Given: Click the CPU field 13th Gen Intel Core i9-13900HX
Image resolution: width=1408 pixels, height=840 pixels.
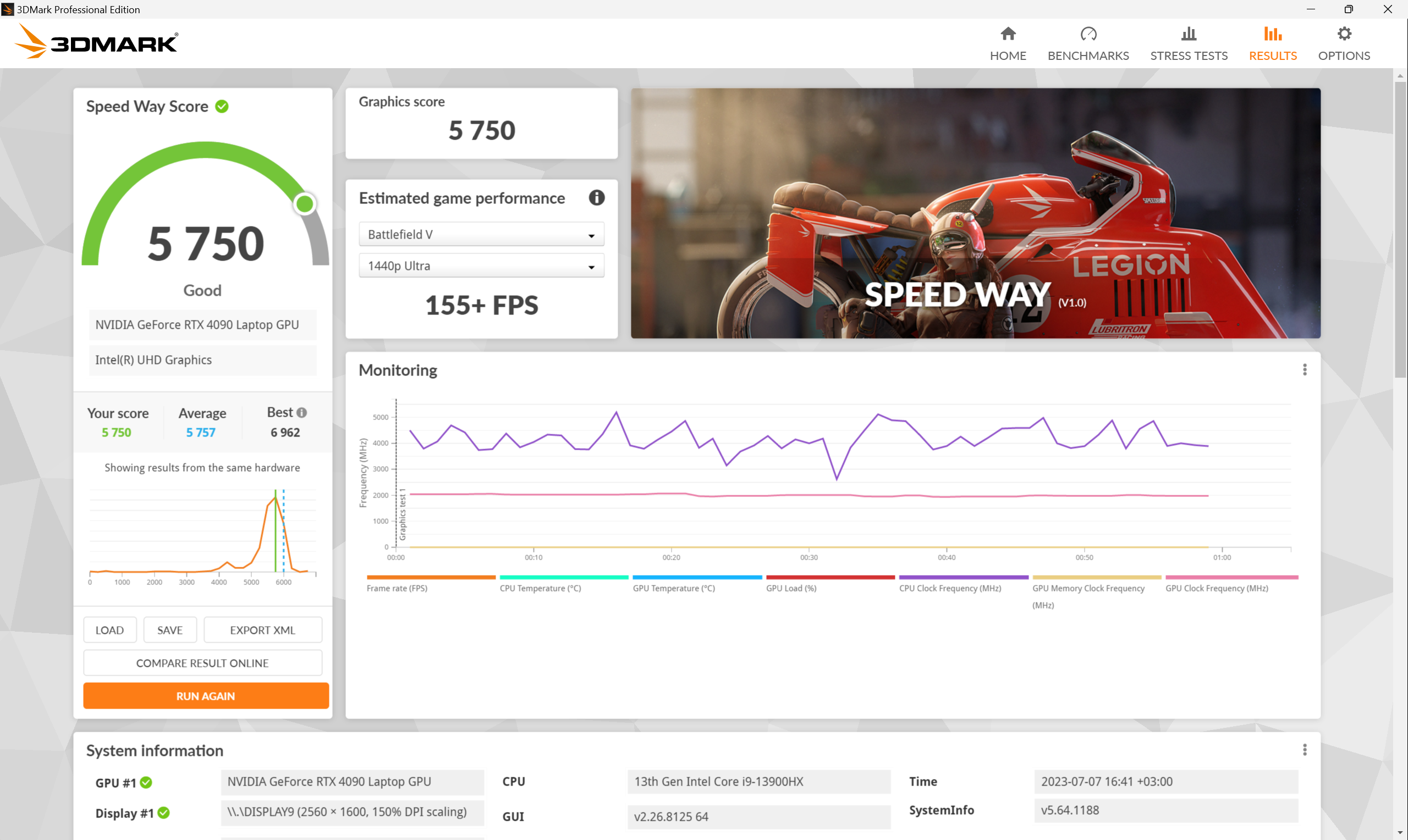Looking at the screenshot, I should tap(758, 782).
